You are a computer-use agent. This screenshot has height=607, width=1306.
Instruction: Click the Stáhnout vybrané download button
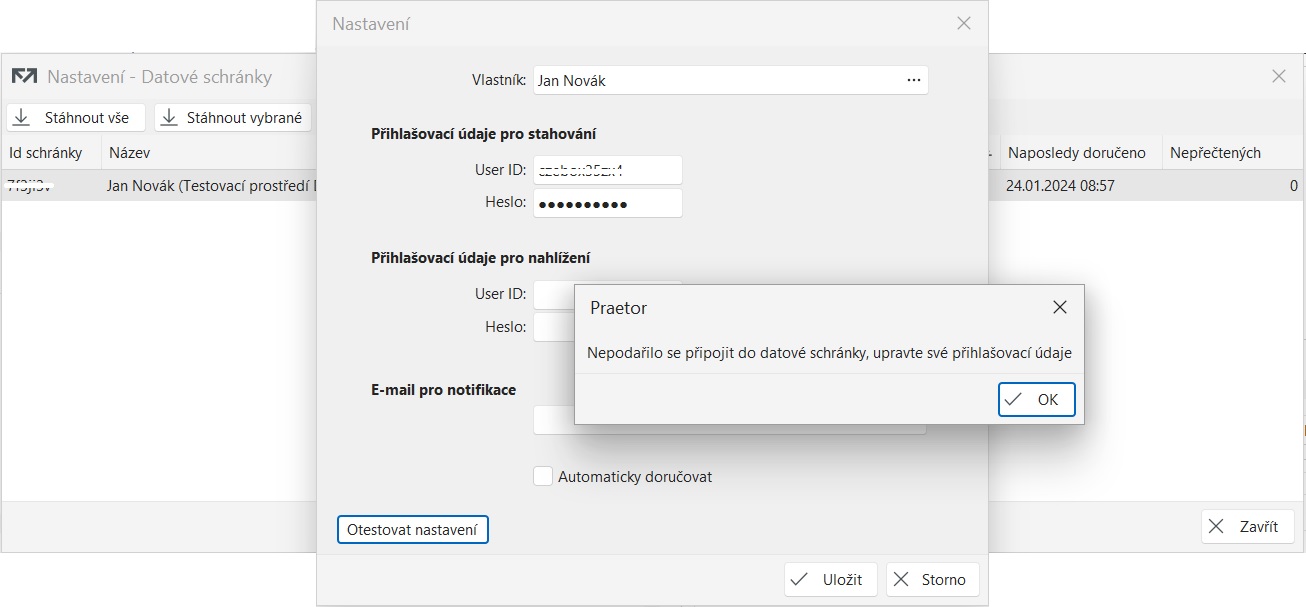point(233,118)
